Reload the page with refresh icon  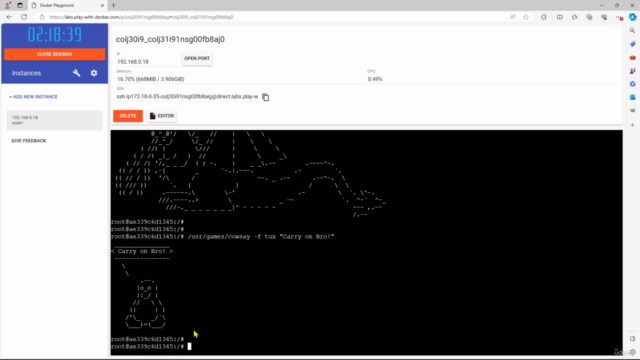click(x=24, y=17)
